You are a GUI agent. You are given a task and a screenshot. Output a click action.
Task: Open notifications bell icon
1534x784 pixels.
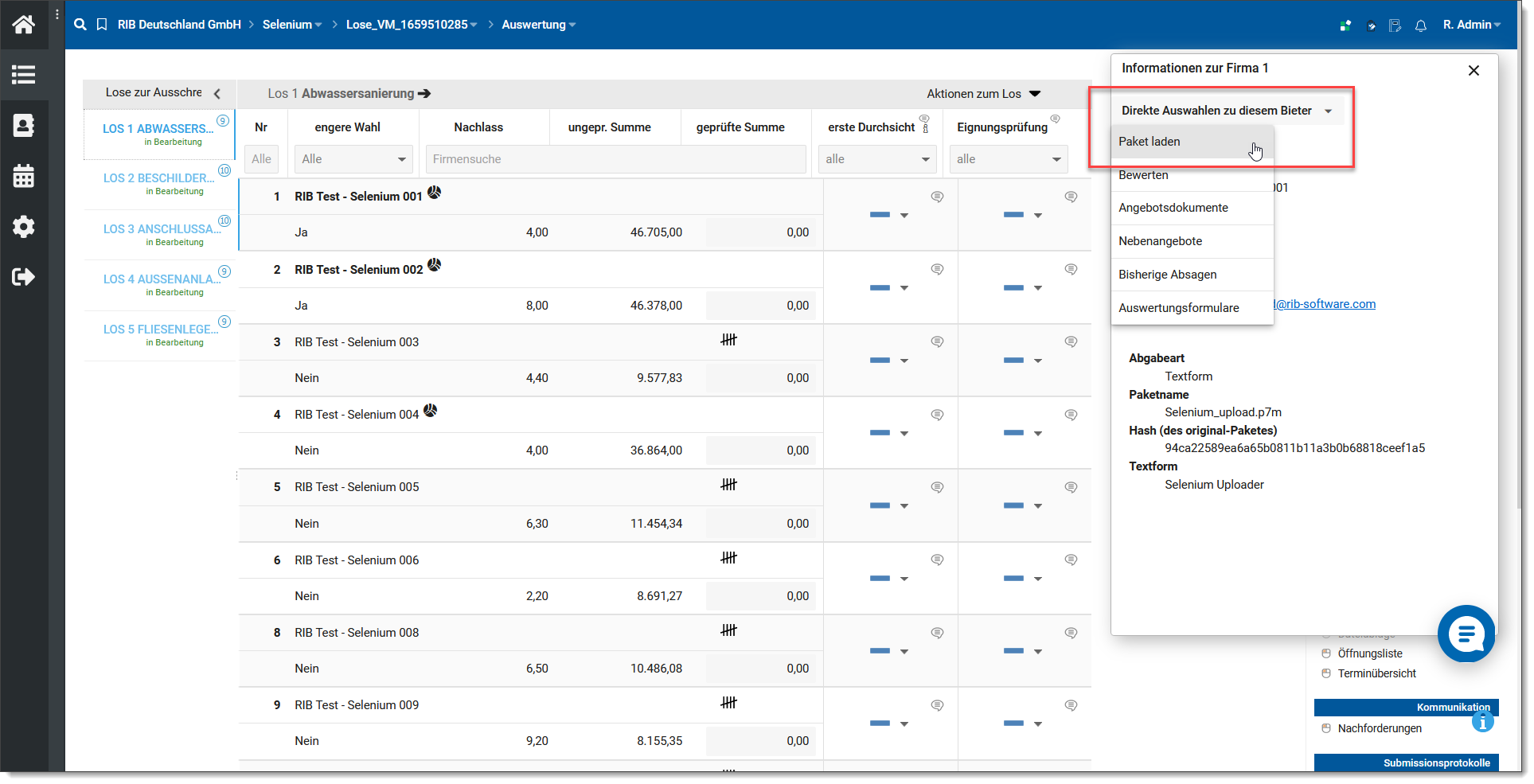[1421, 25]
